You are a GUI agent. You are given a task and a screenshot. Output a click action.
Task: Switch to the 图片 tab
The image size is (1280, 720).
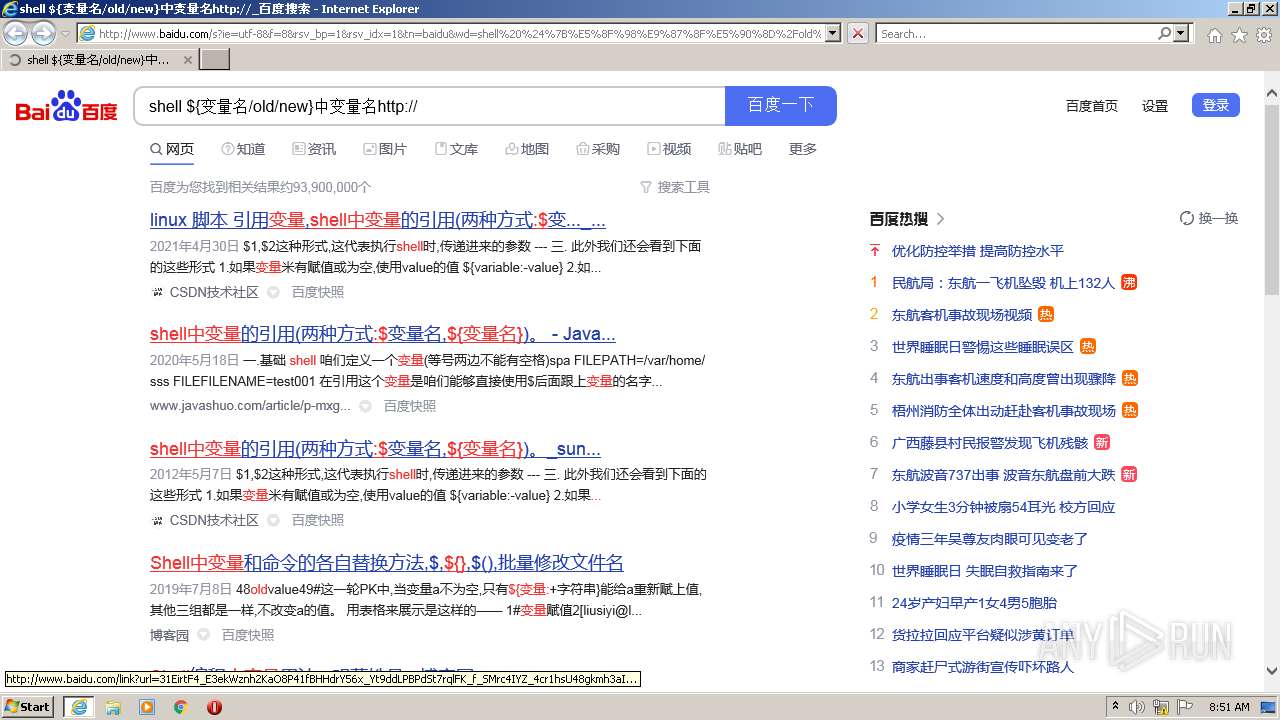click(x=385, y=149)
